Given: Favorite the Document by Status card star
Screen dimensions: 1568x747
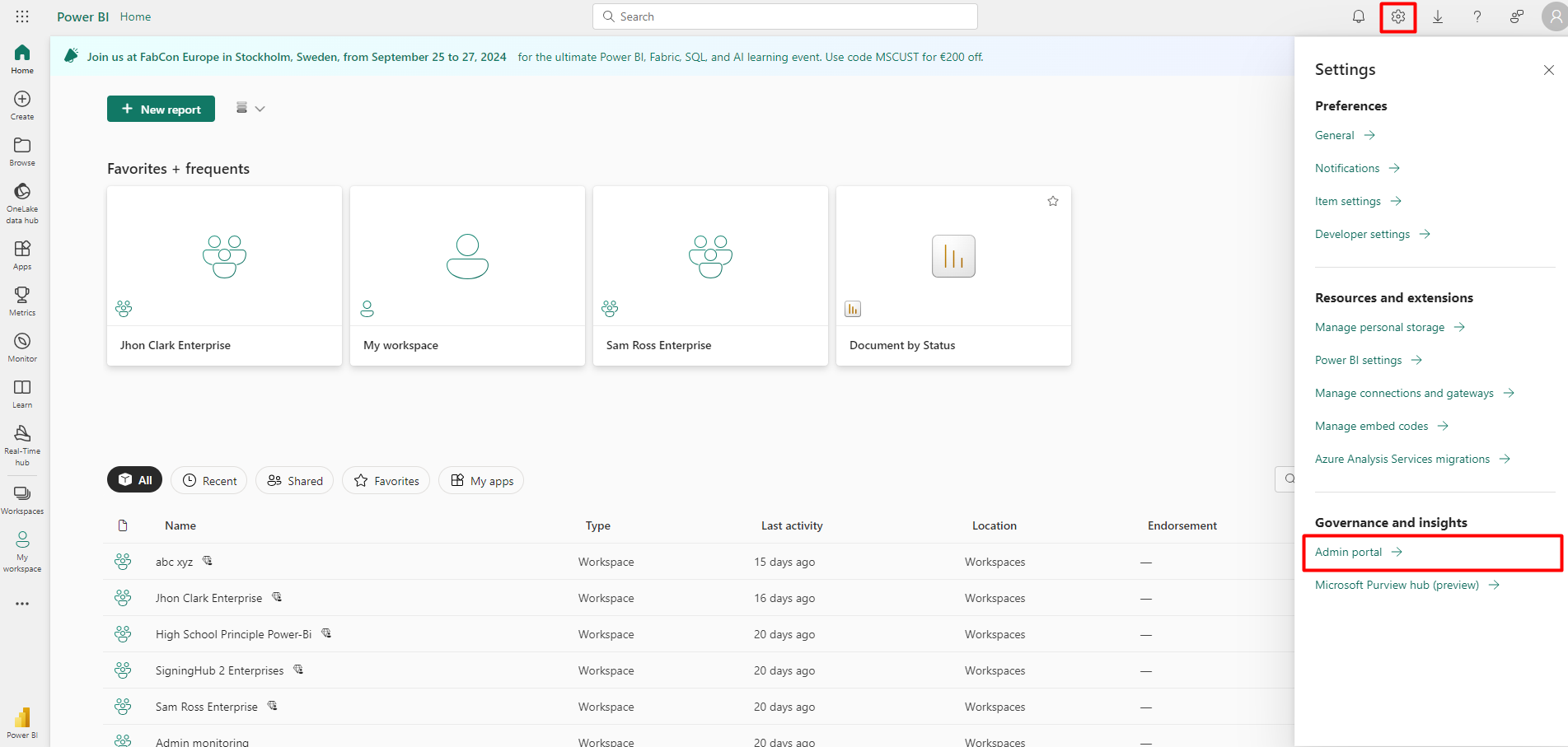Looking at the screenshot, I should (x=1053, y=201).
